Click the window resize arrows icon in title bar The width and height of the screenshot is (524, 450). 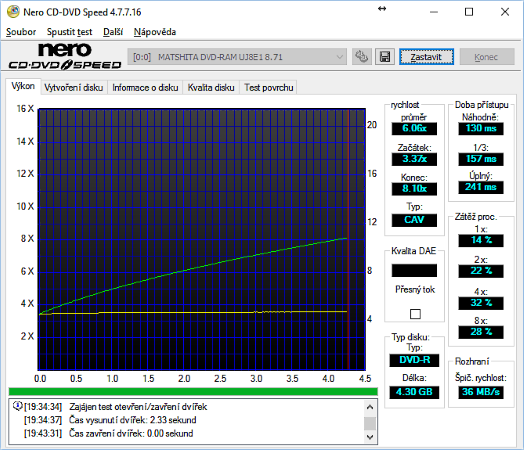click(x=382, y=9)
